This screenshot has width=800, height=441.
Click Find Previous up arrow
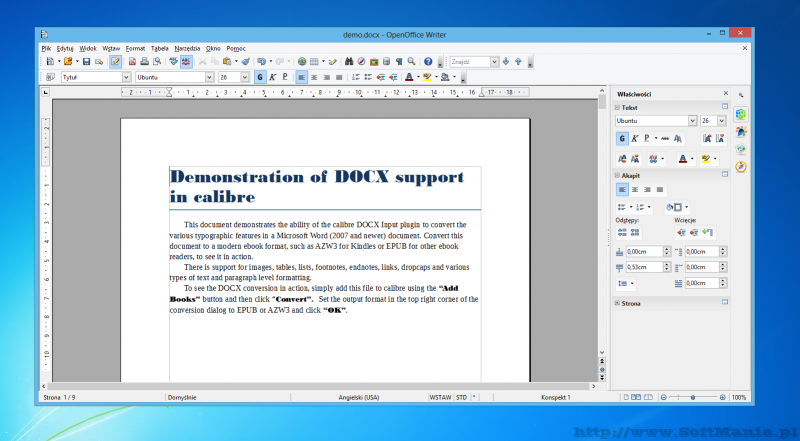518,61
